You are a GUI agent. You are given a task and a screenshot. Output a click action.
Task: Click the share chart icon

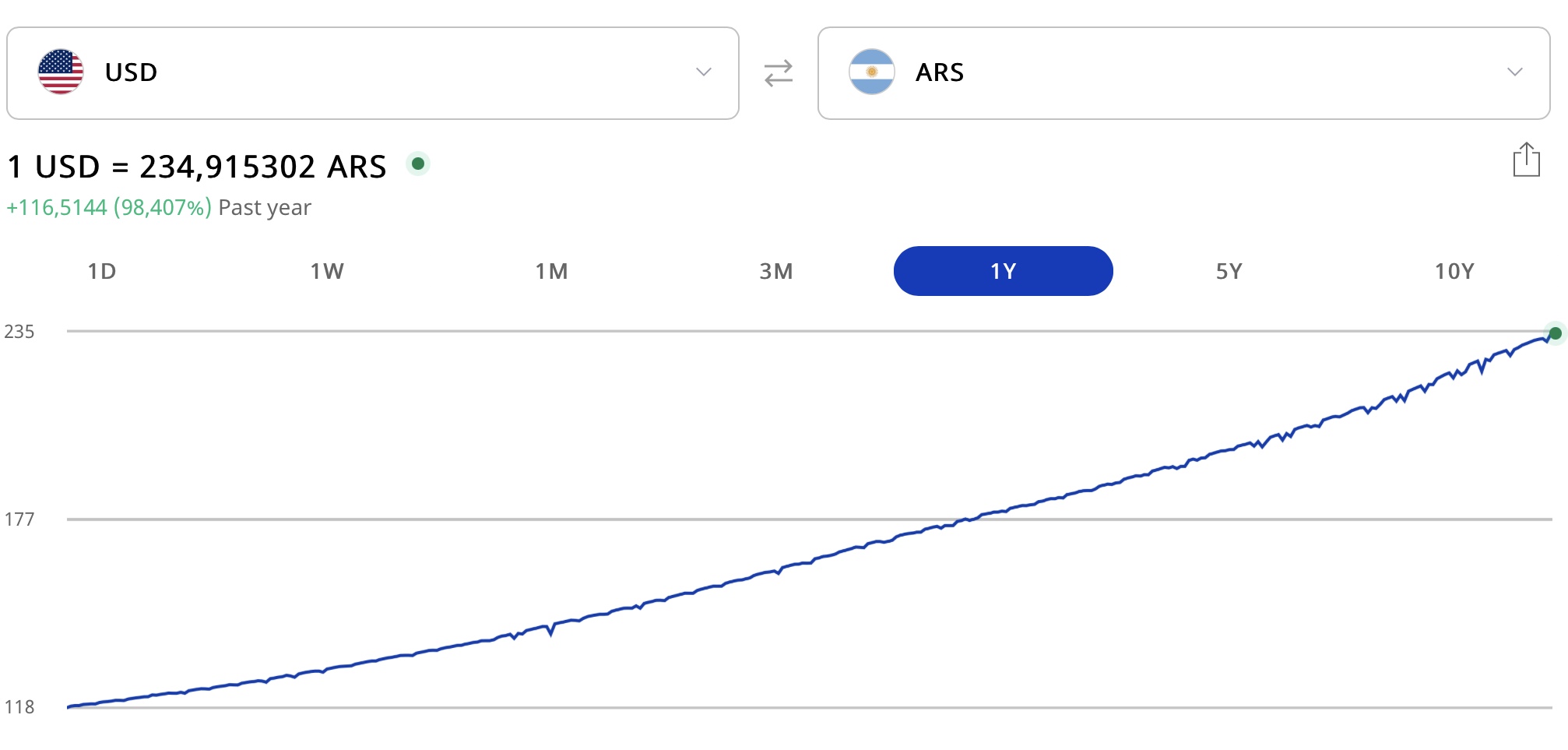pos(1526,160)
